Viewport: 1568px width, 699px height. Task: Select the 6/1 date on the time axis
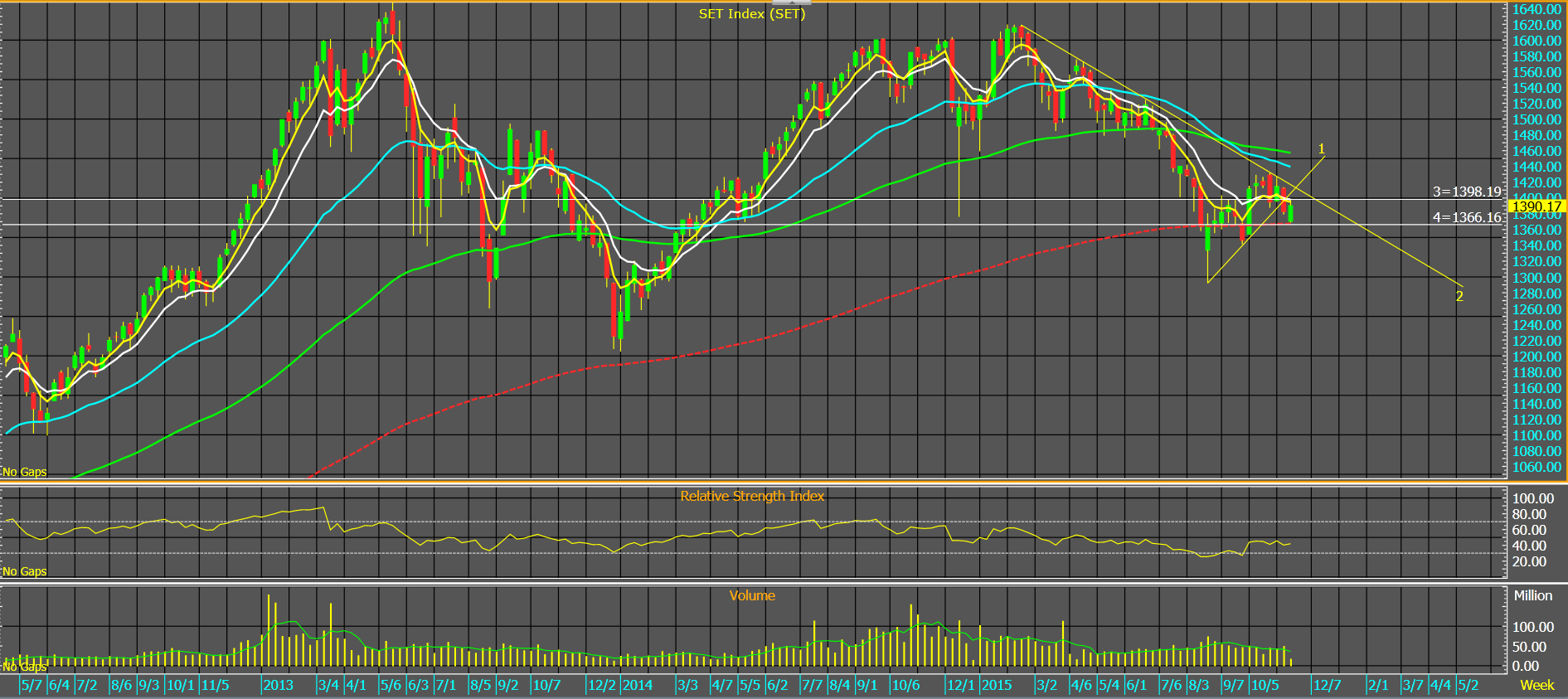1136,685
